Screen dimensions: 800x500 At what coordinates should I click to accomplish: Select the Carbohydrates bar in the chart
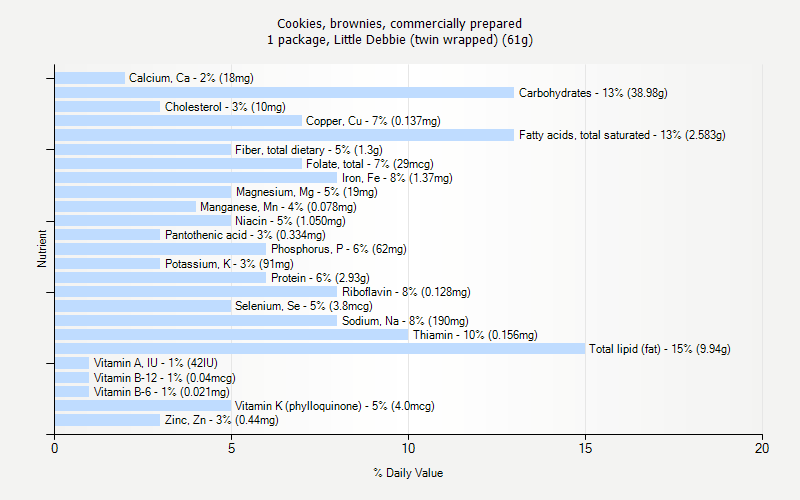[285, 93]
